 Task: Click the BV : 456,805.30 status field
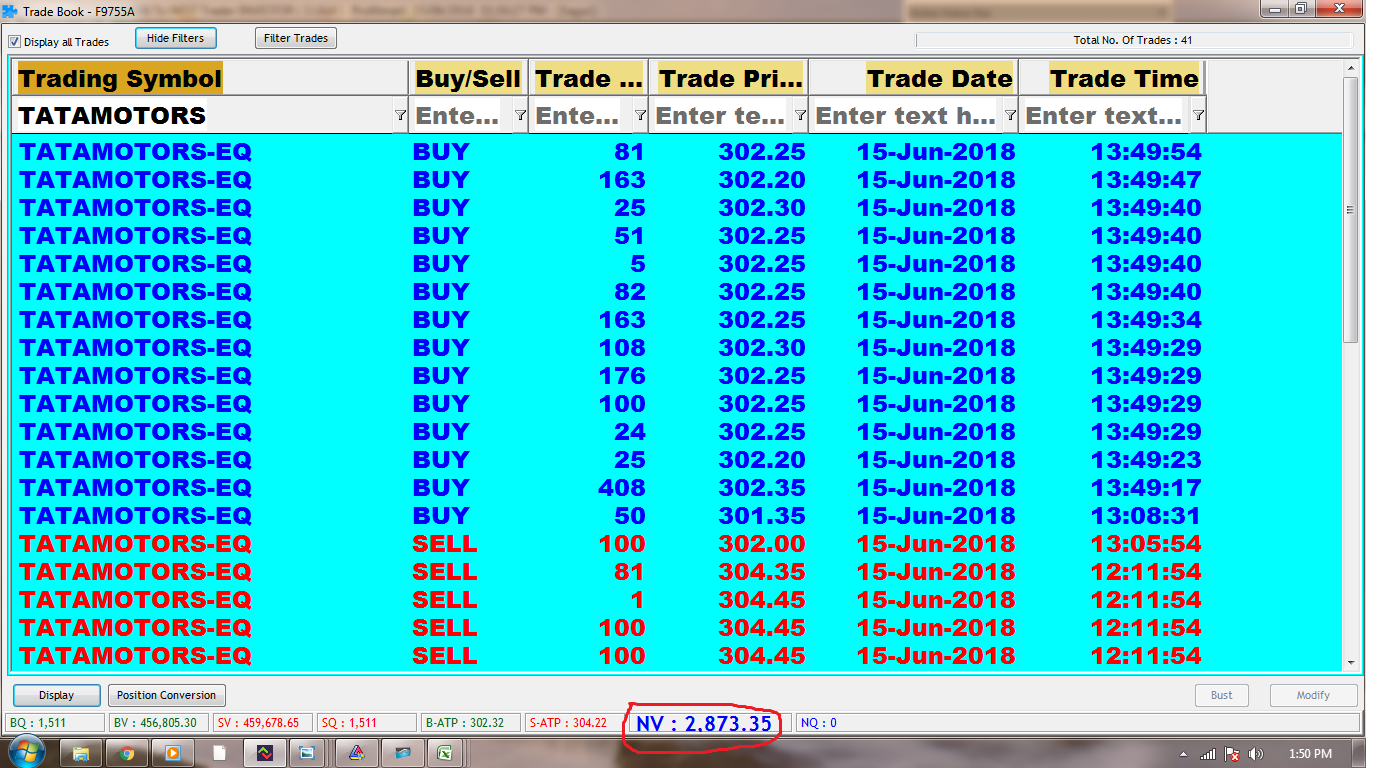tap(160, 723)
